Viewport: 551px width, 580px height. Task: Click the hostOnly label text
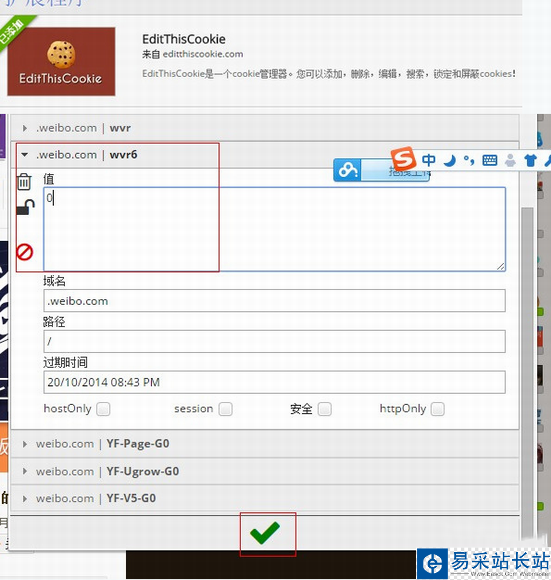tap(67, 409)
